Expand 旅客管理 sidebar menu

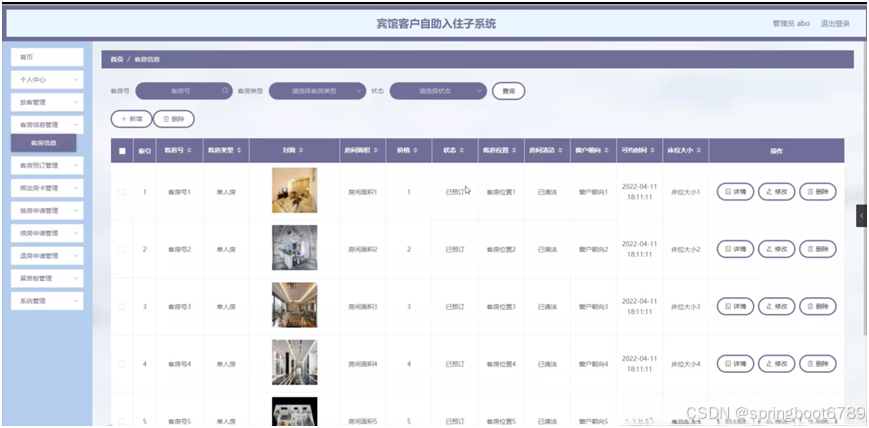click(x=47, y=103)
